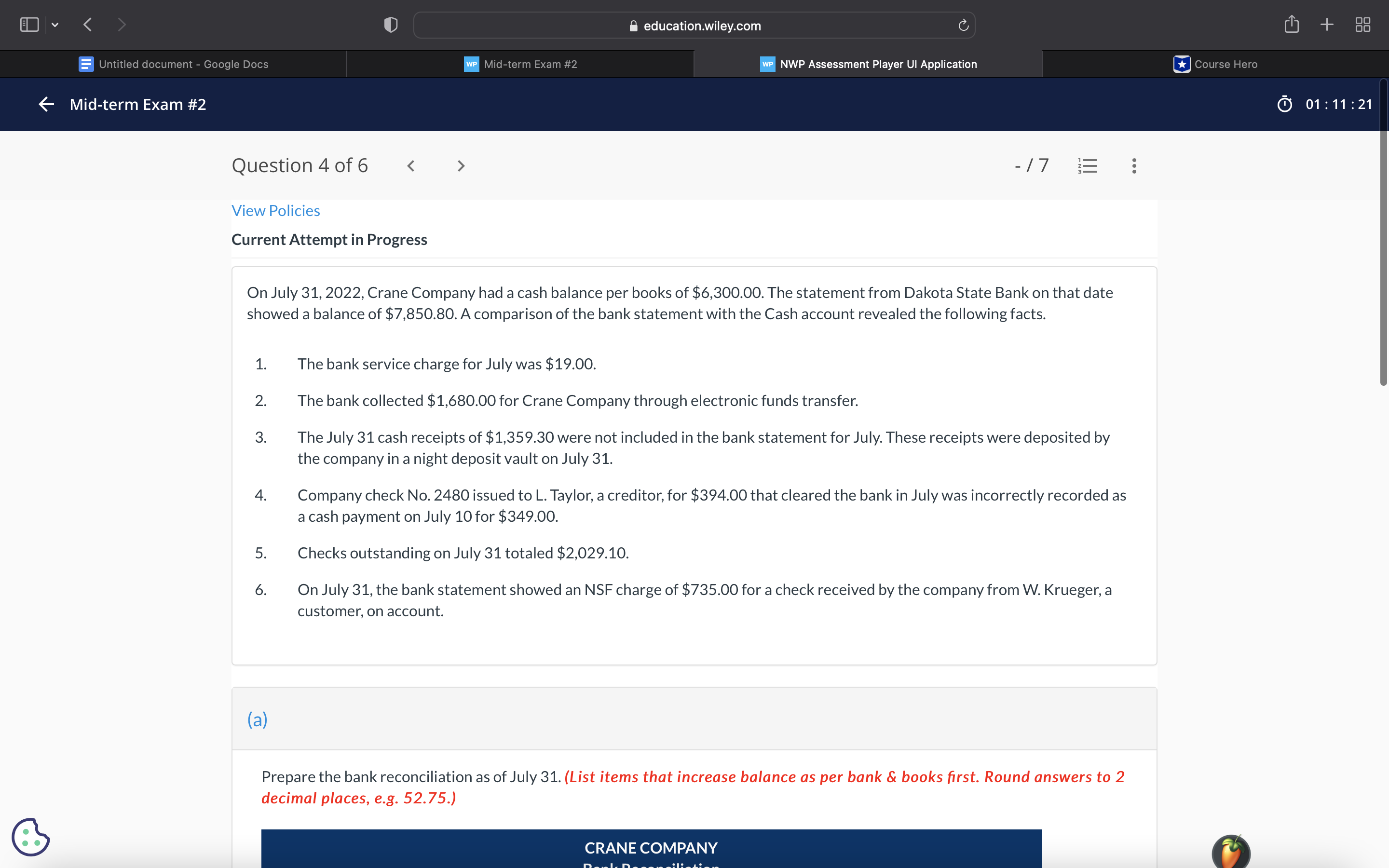Select the (a) section link

point(257,719)
